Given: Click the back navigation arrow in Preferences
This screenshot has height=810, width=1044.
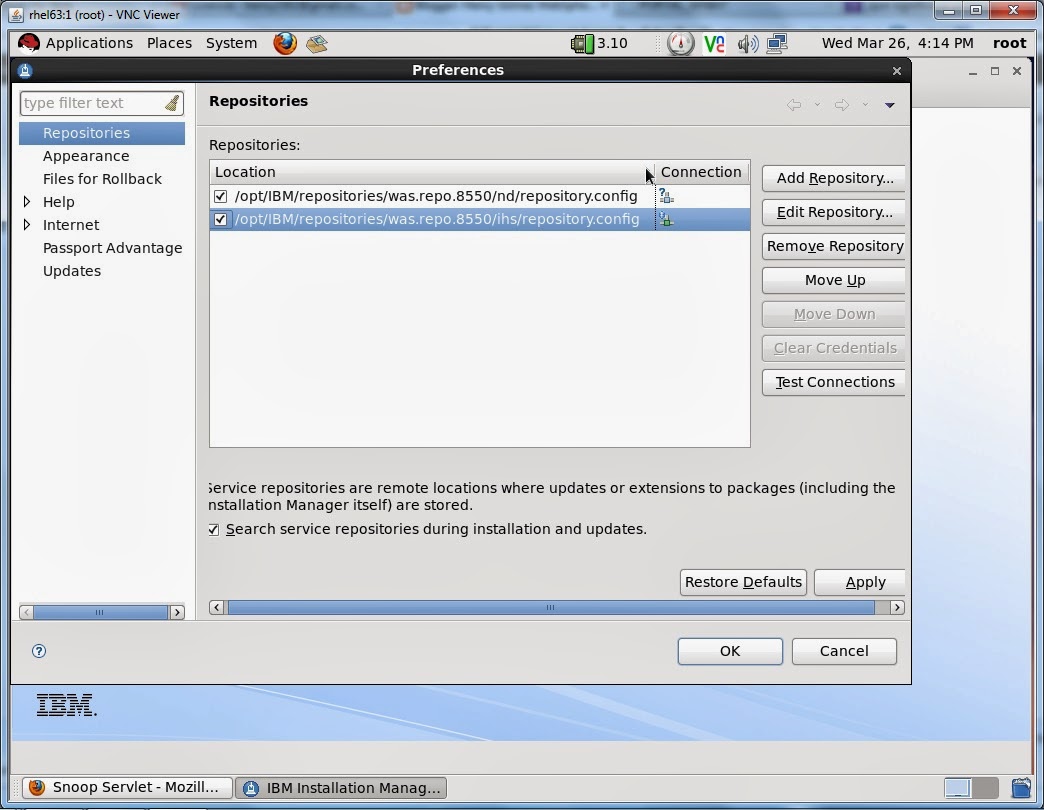Looking at the screenshot, I should pyautogui.click(x=793, y=104).
